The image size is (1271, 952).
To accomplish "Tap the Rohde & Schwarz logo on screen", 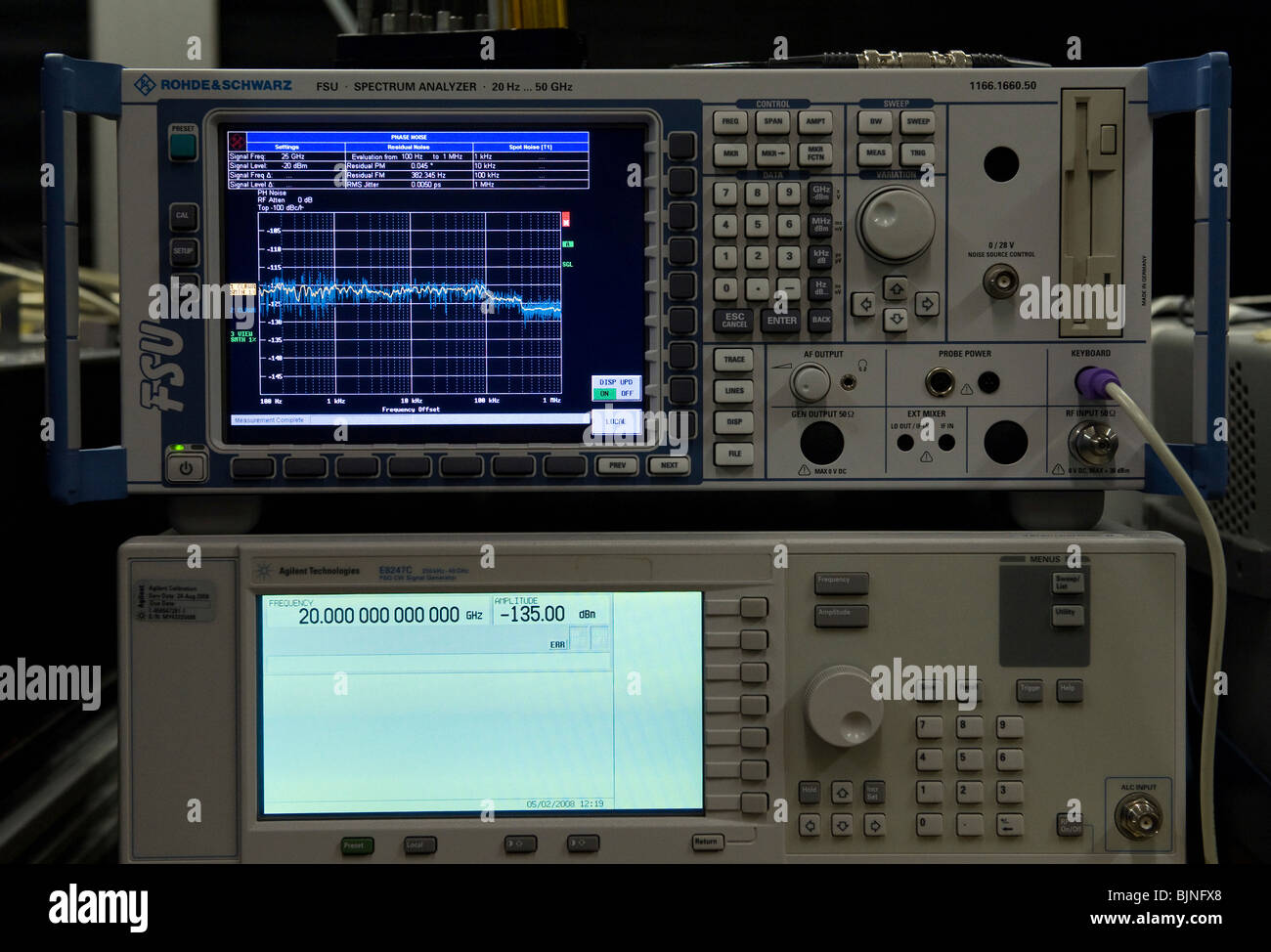I will [x=237, y=141].
